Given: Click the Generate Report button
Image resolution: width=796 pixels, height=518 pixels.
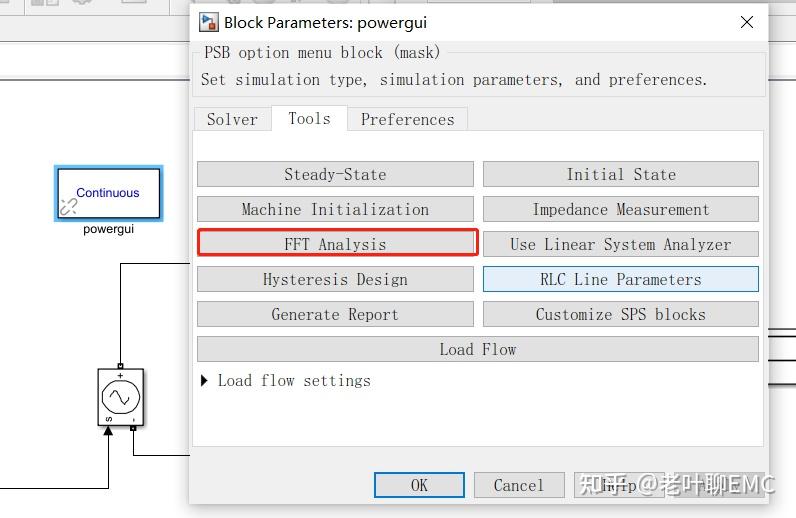Looking at the screenshot, I should (x=335, y=314).
